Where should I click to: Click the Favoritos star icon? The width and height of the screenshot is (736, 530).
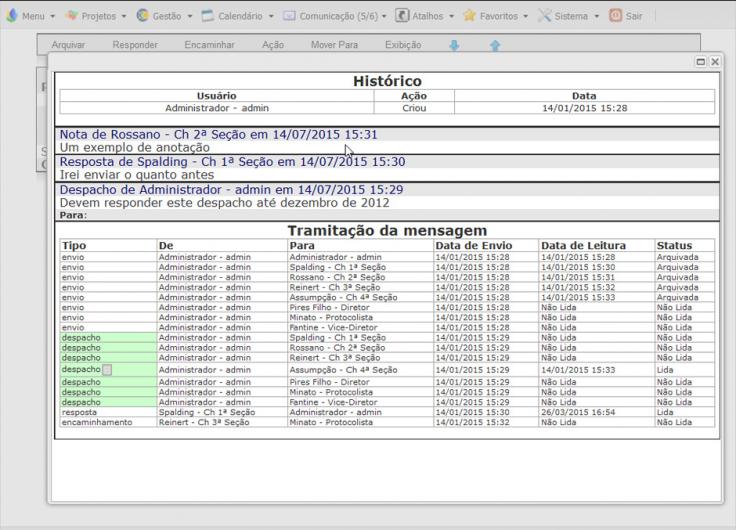(468, 16)
